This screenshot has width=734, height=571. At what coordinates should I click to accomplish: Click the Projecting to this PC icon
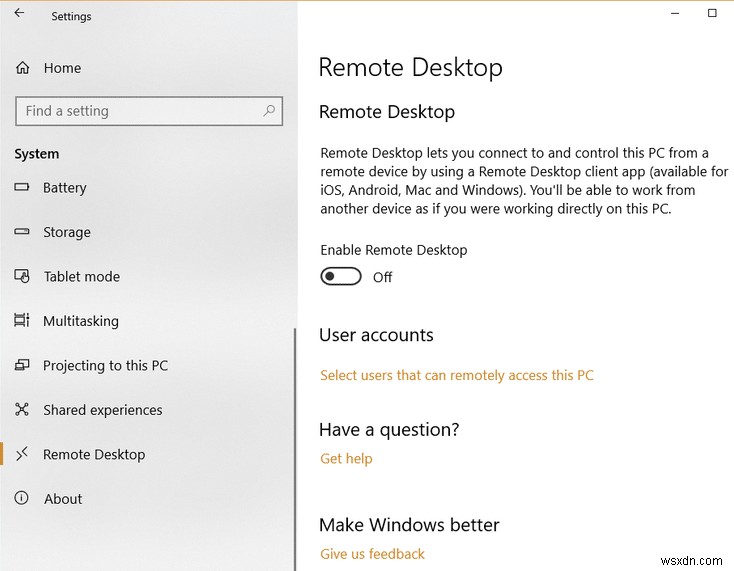click(x=22, y=365)
